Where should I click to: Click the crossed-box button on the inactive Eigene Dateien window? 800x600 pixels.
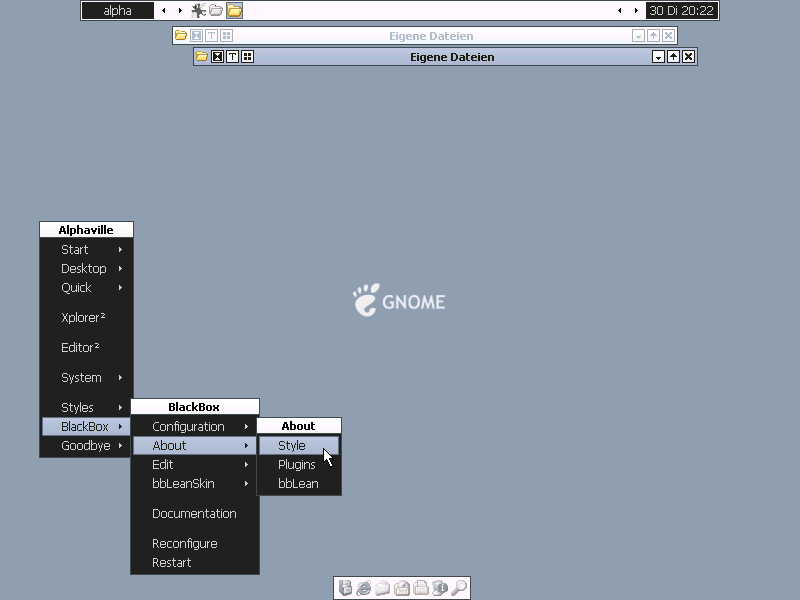pos(196,35)
